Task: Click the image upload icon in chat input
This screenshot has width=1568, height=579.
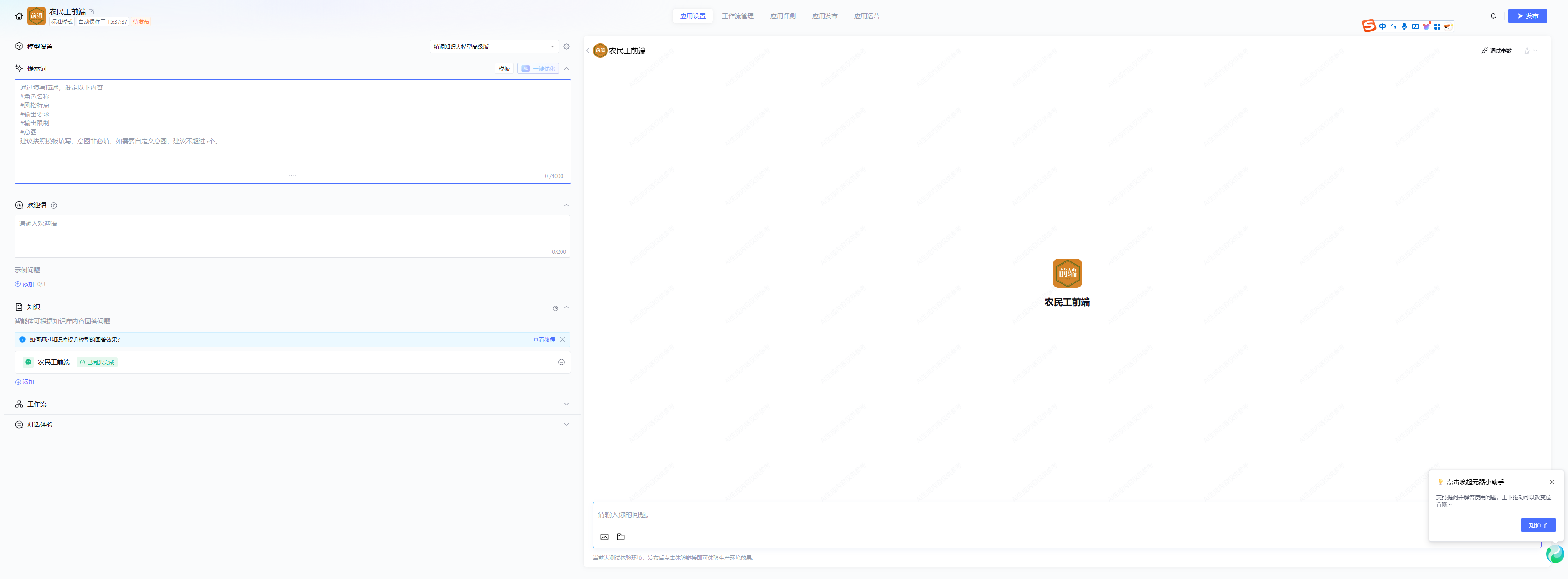Action: tap(604, 537)
